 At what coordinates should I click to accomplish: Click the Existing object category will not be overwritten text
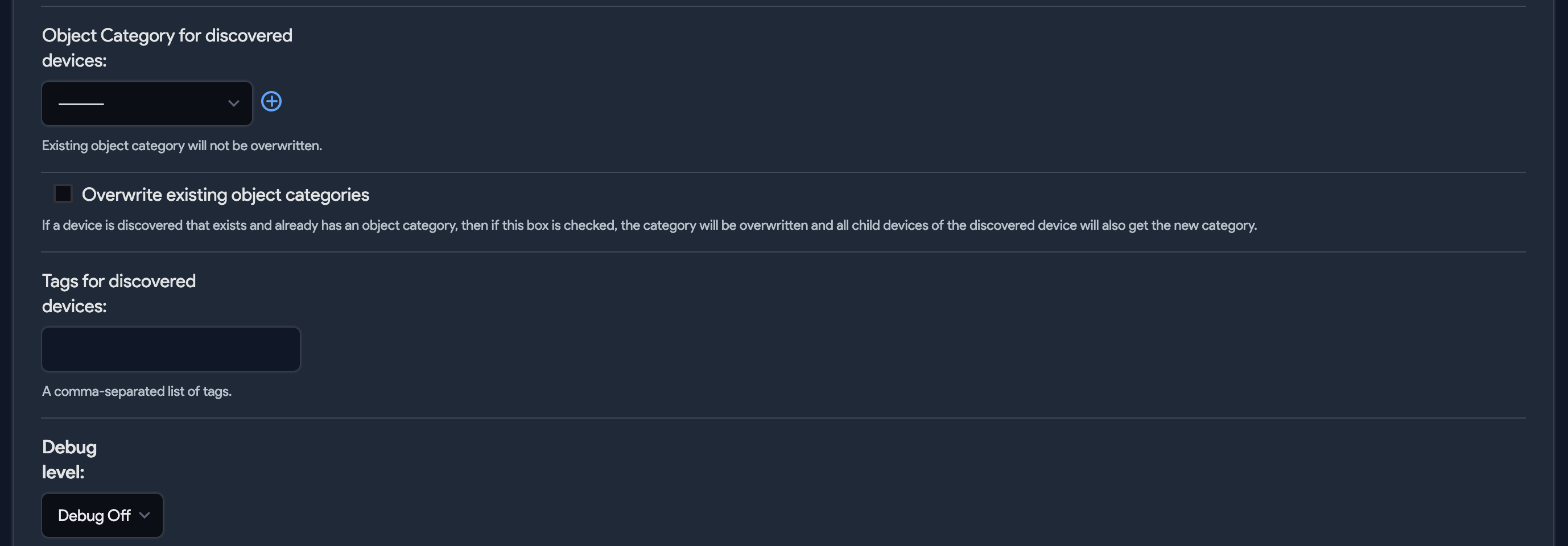click(181, 146)
